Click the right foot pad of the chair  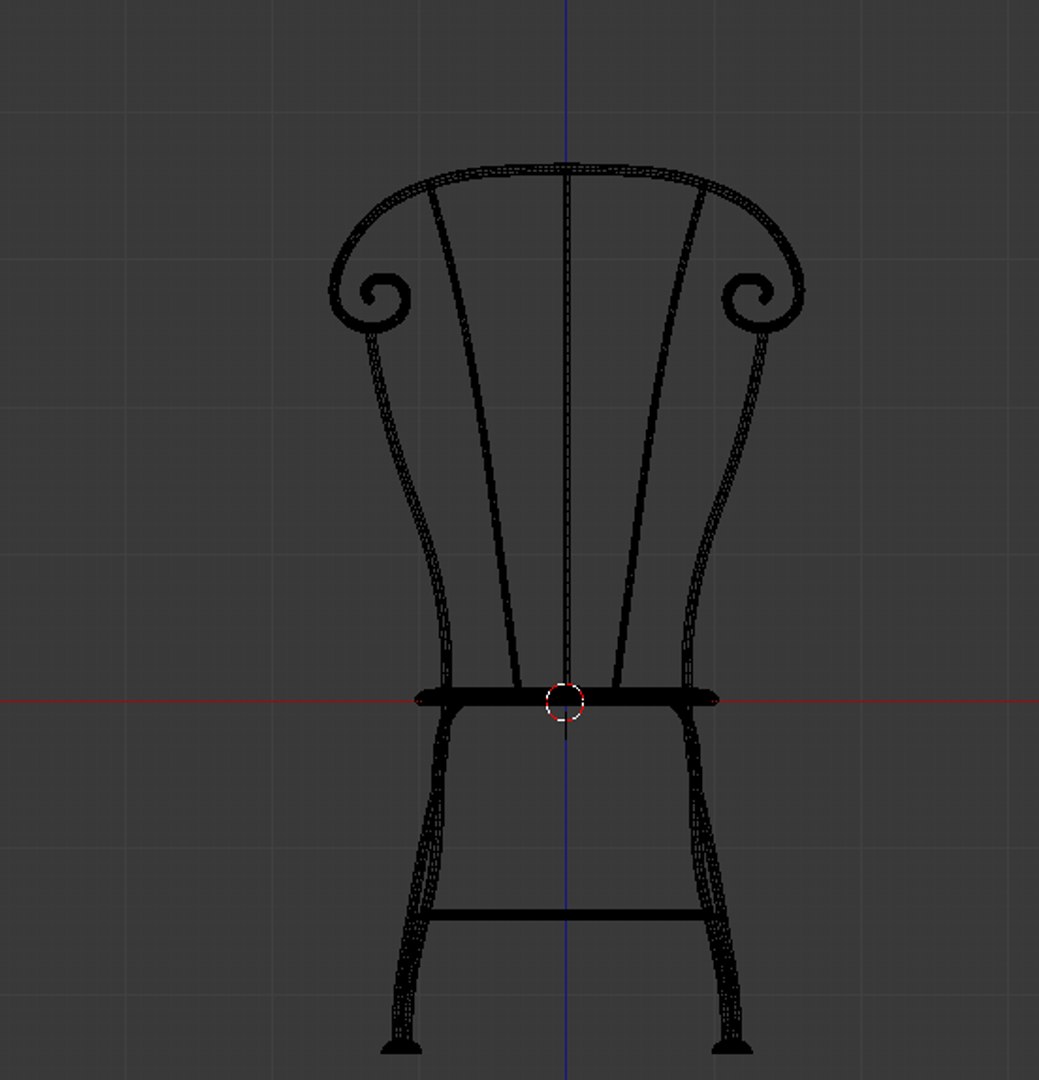(732, 1048)
